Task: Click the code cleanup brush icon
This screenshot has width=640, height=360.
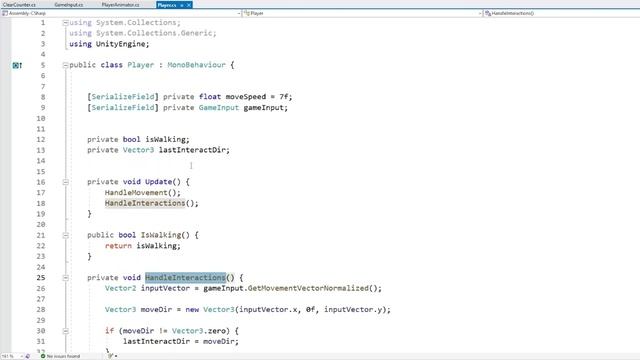Action: pyautogui.click(x=110, y=356)
